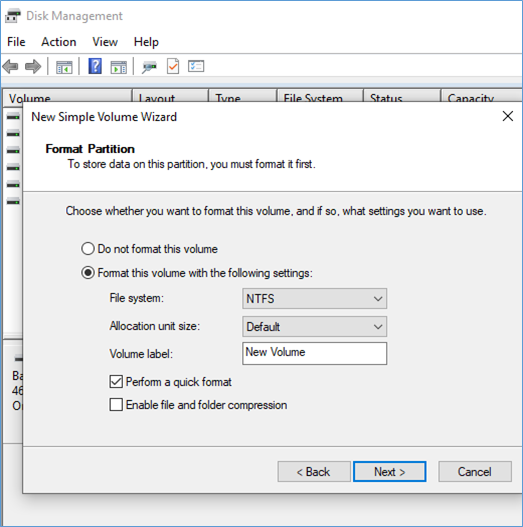Open the Help menu
Viewport: 523px width, 527px height.
(x=146, y=42)
